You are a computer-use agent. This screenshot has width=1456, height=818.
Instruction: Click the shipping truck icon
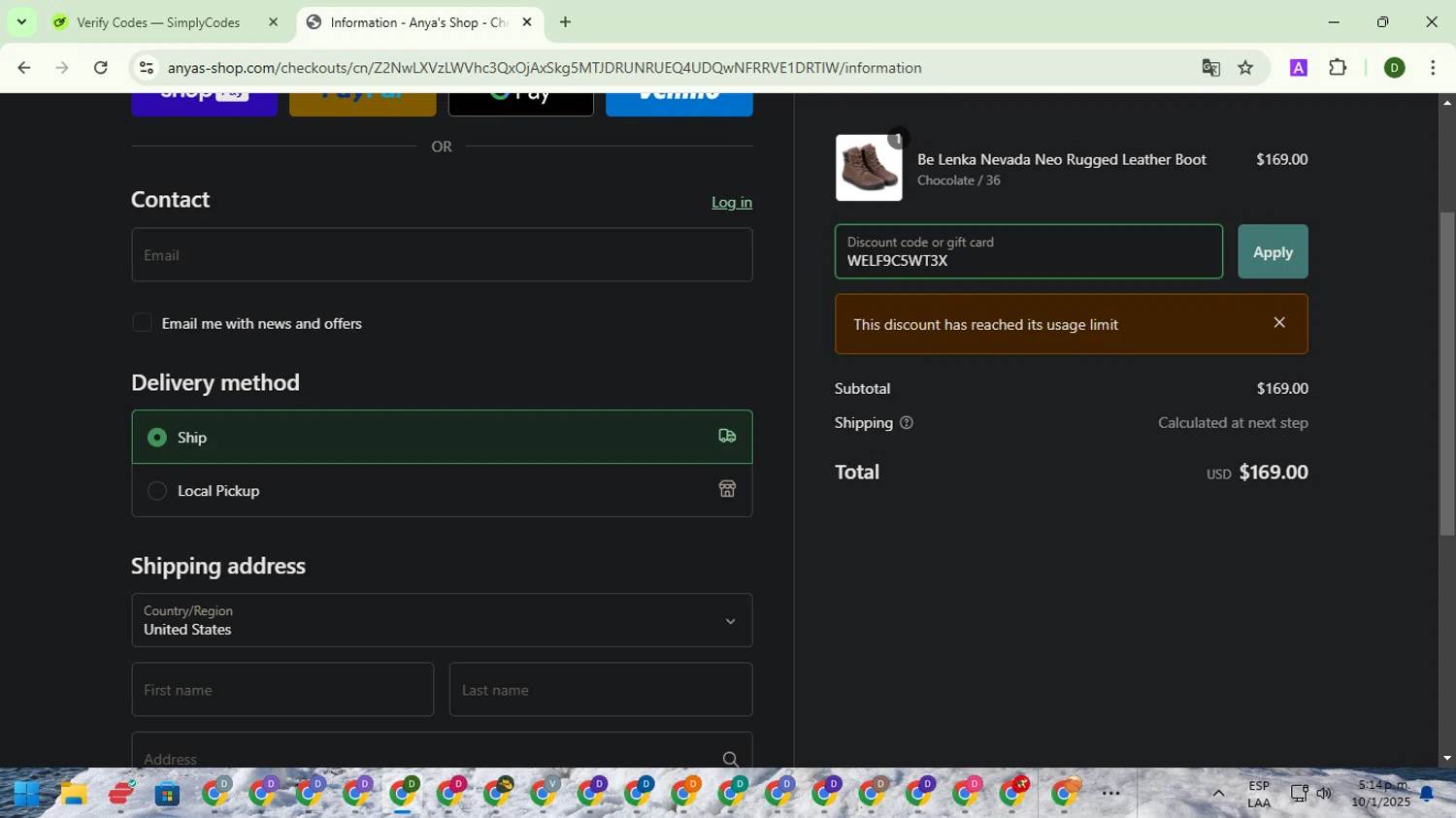[x=727, y=437]
